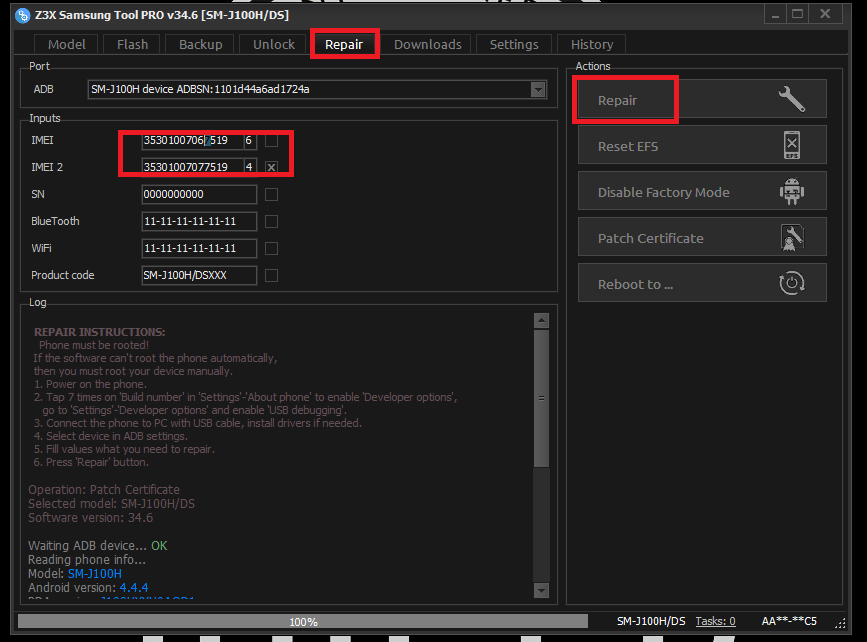Viewport: 867px width, 642px height.
Task: Click the log scroll down arrow
Action: click(x=541, y=591)
